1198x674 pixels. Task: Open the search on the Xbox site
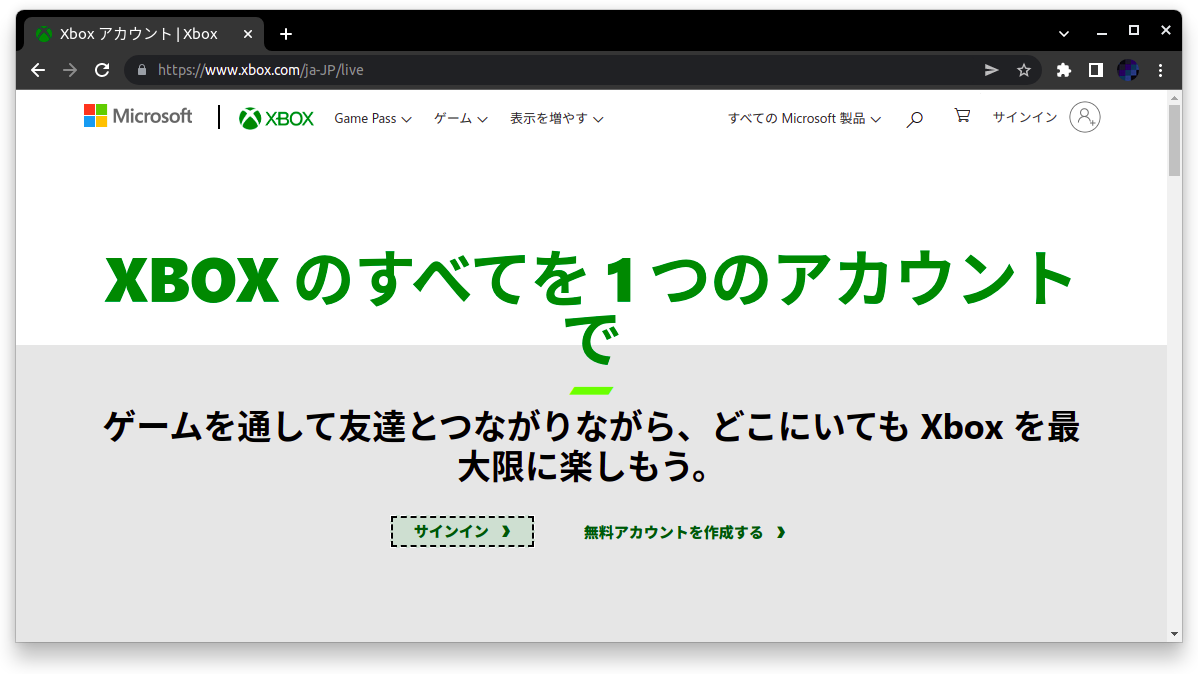pos(913,118)
